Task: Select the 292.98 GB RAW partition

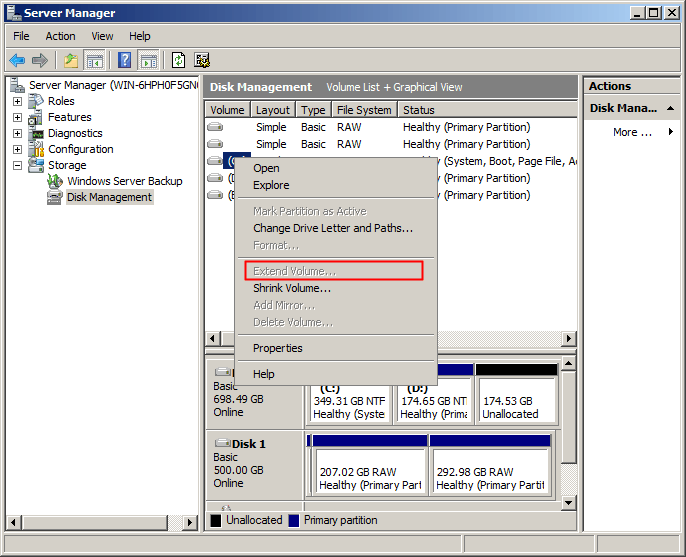Action: click(x=490, y=465)
